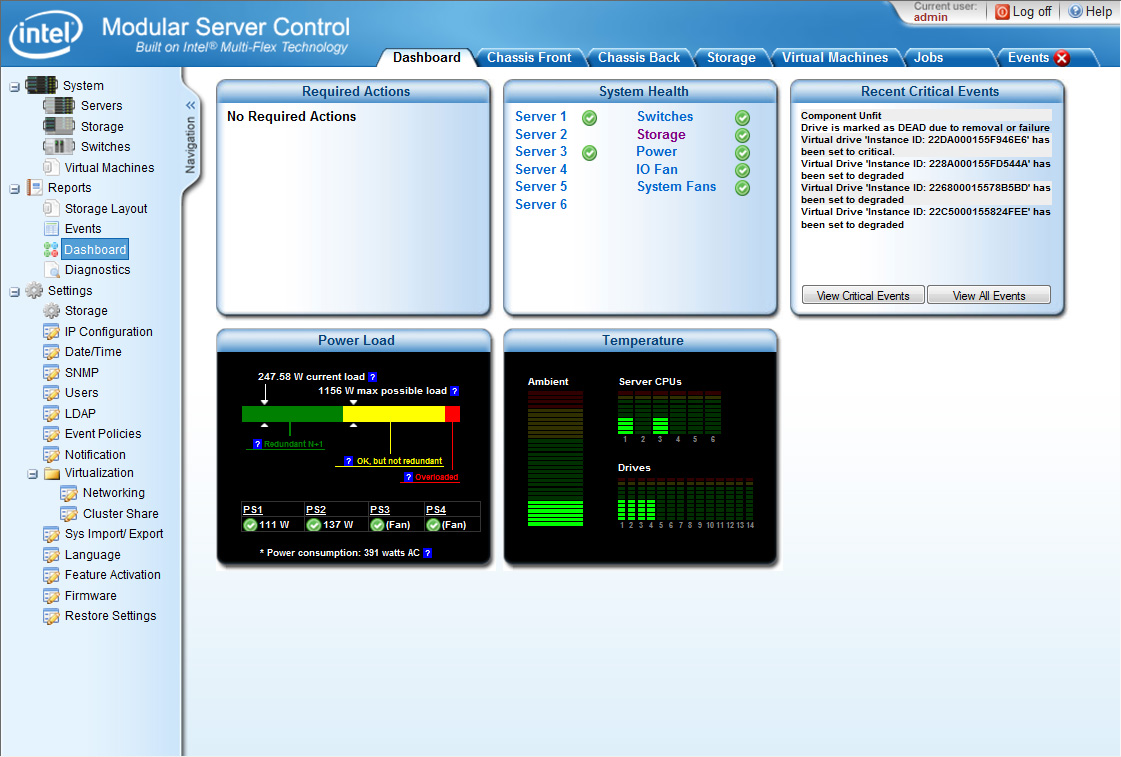The image size is (1121, 757).
Task: Select Event Policies in Settings tree
Action: (103, 434)
